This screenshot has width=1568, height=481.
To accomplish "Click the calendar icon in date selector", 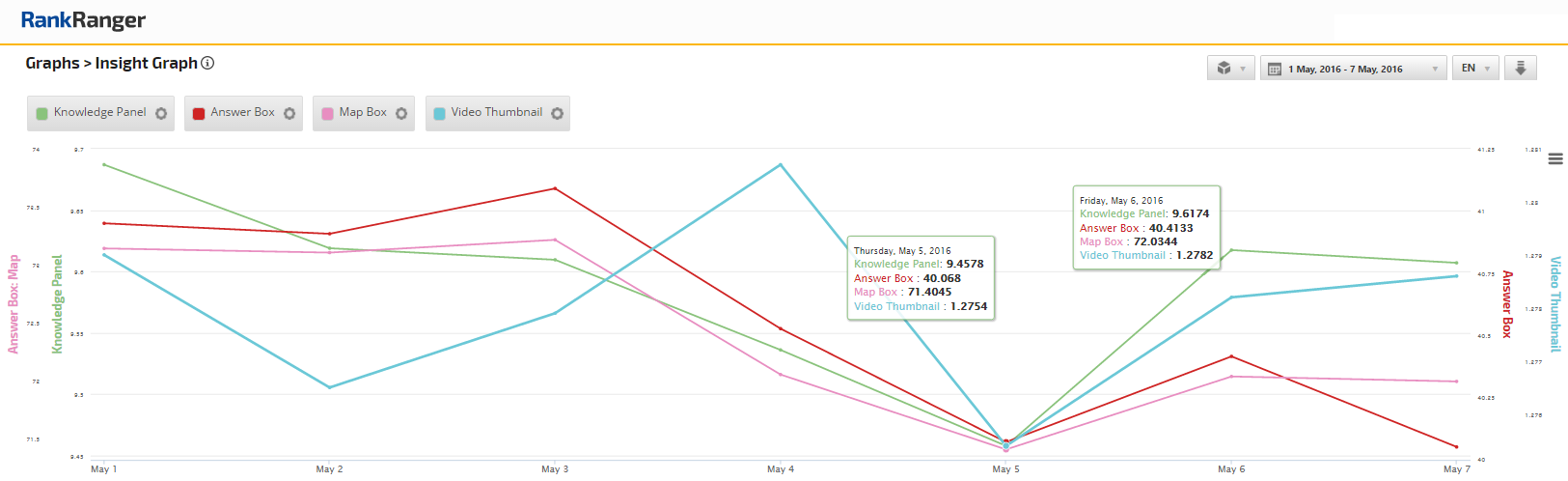I will (x=1275, y=69).
